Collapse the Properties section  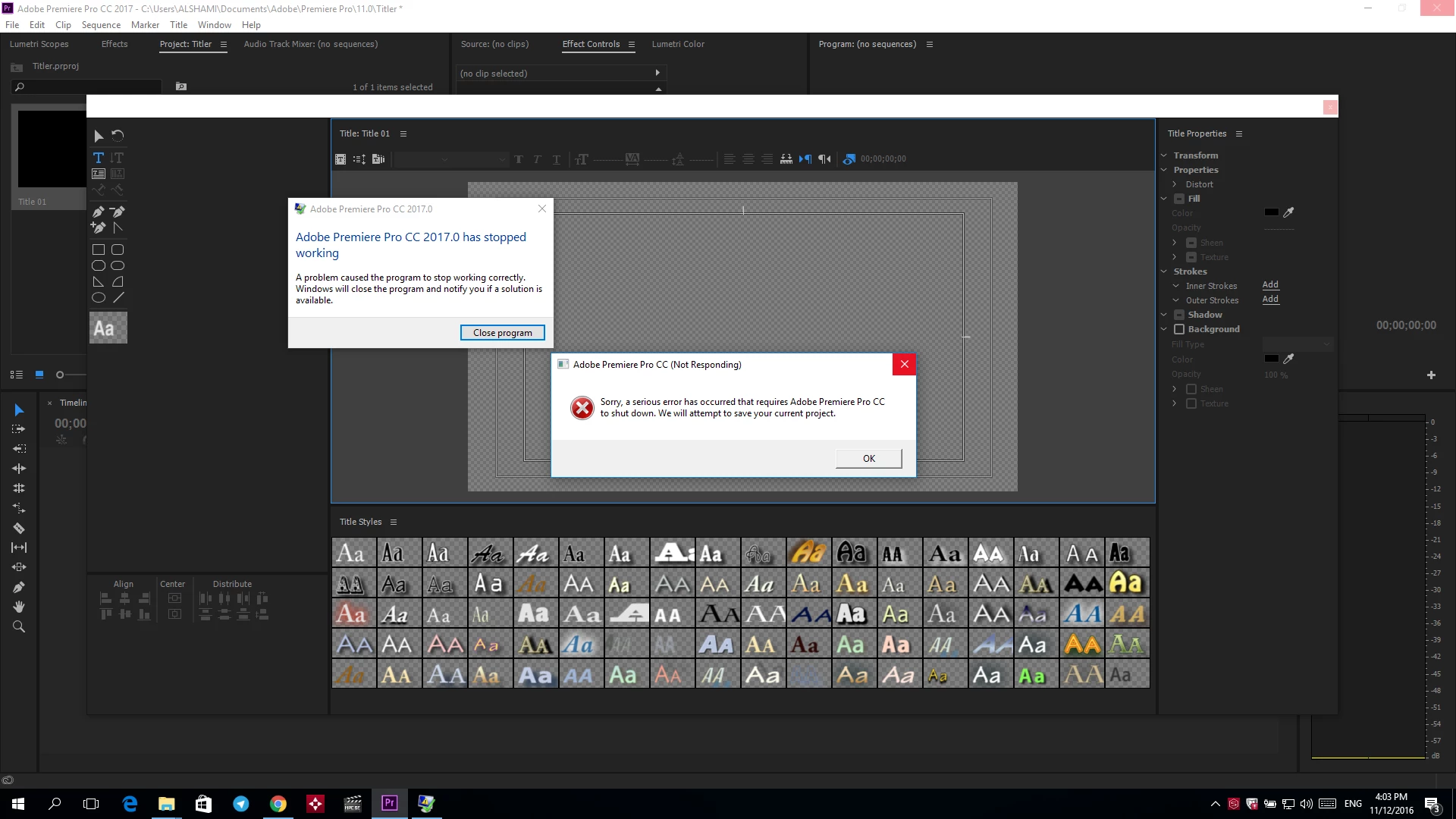[1164, 170]
